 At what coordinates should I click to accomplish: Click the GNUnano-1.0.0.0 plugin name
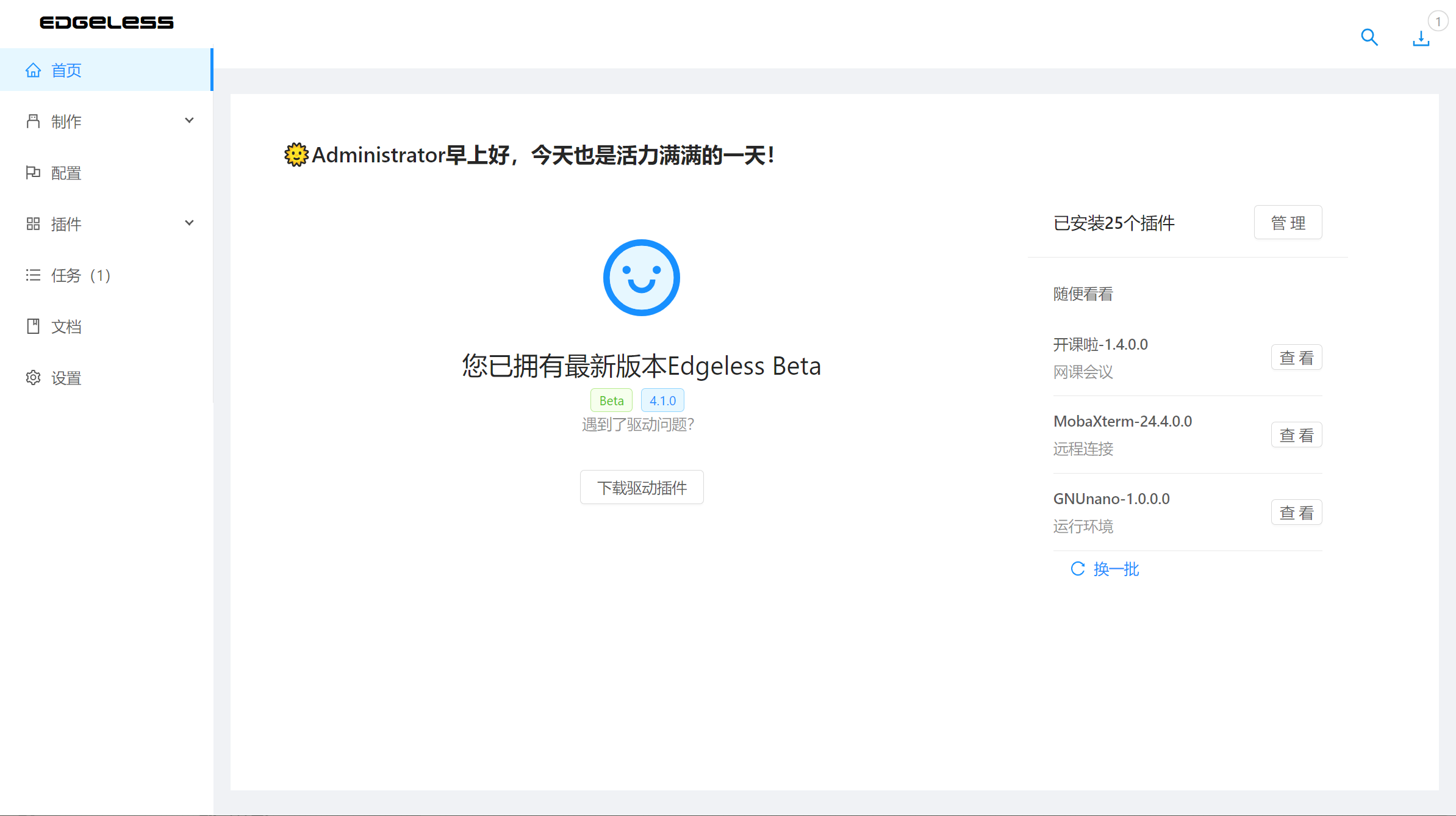1111,499
